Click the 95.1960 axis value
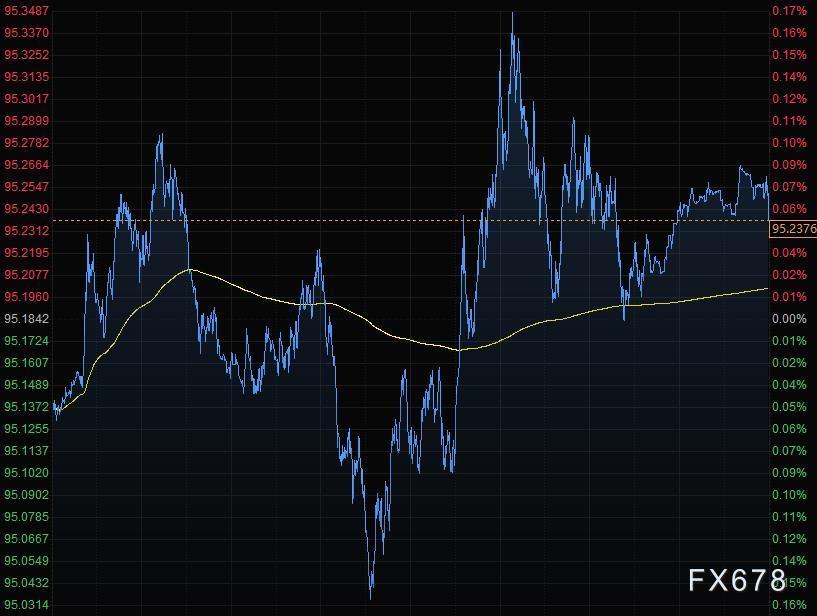 point(27,297)
